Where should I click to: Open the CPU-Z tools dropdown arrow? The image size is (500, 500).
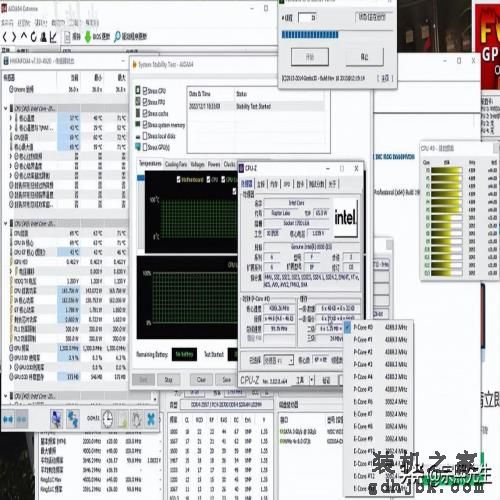coord(312,380)
